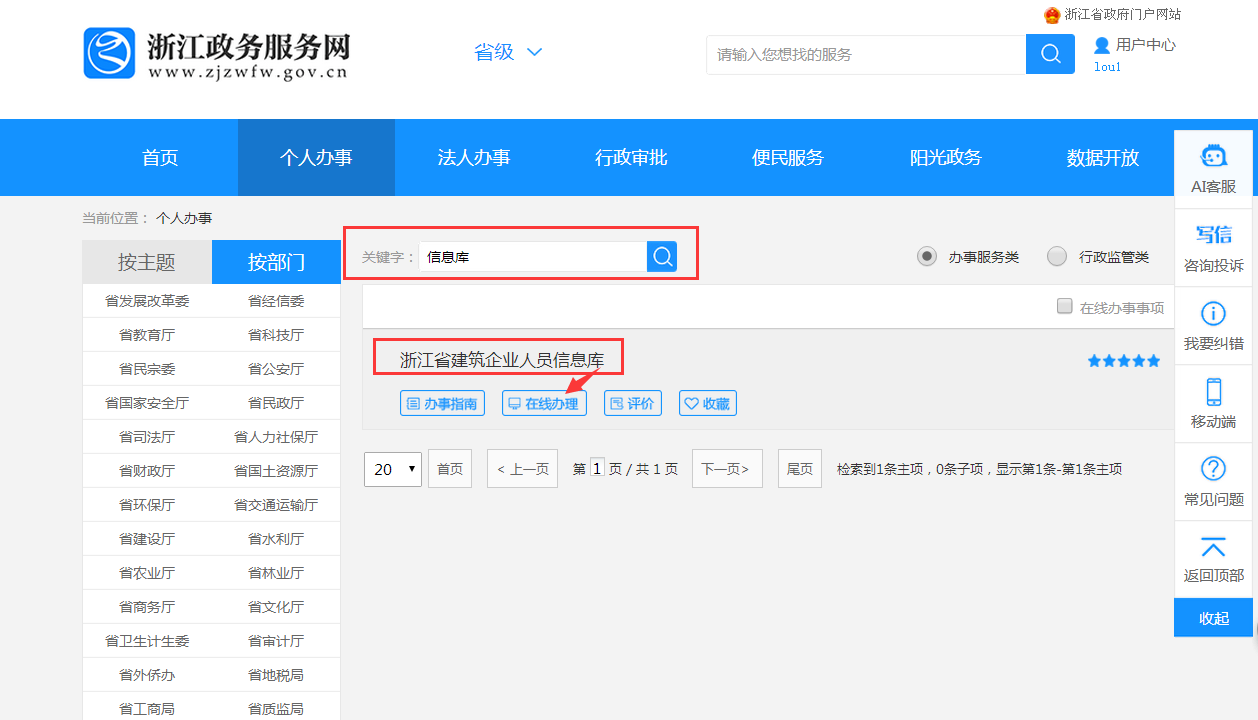The width and height of the screenshot is (1258, 720).
Task: Select the 办事服务类 radio button
Action: (x=927, y=257)
